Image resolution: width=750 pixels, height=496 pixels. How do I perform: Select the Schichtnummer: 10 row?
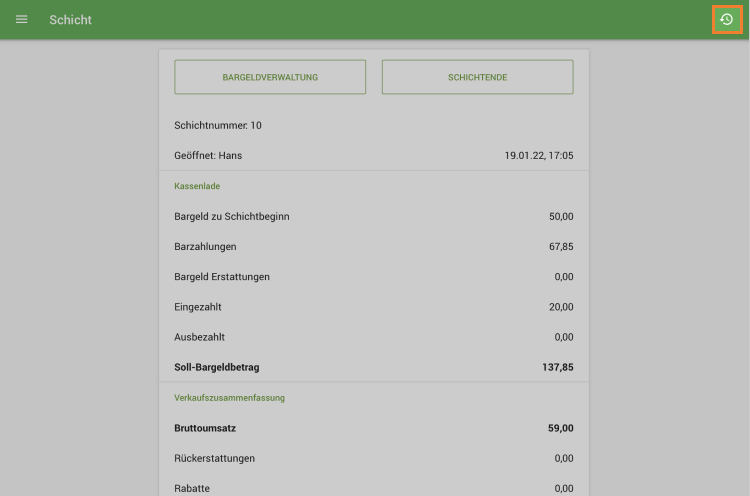pos(218,125)
